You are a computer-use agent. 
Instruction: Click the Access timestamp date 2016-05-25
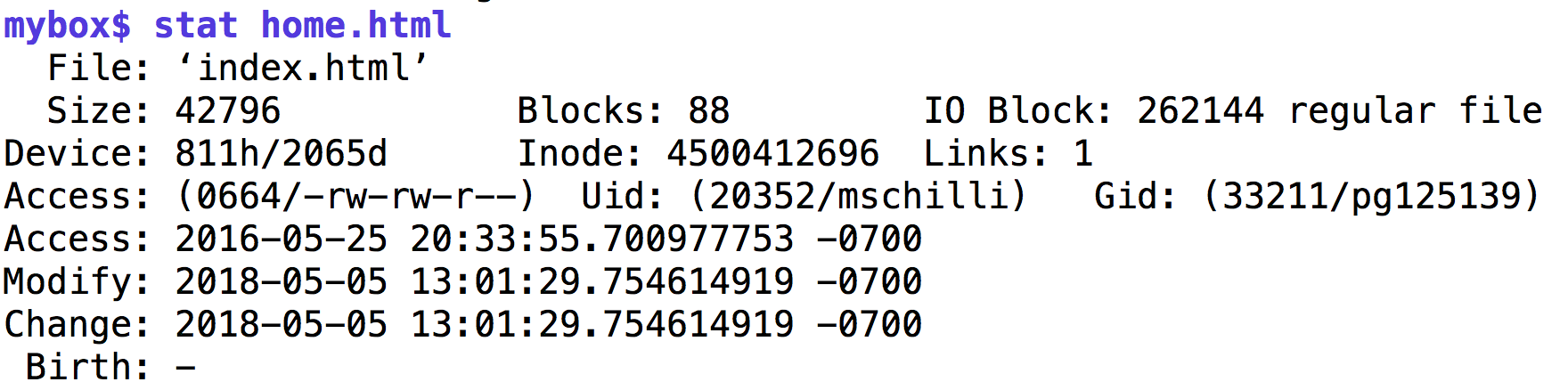[282, 239]
